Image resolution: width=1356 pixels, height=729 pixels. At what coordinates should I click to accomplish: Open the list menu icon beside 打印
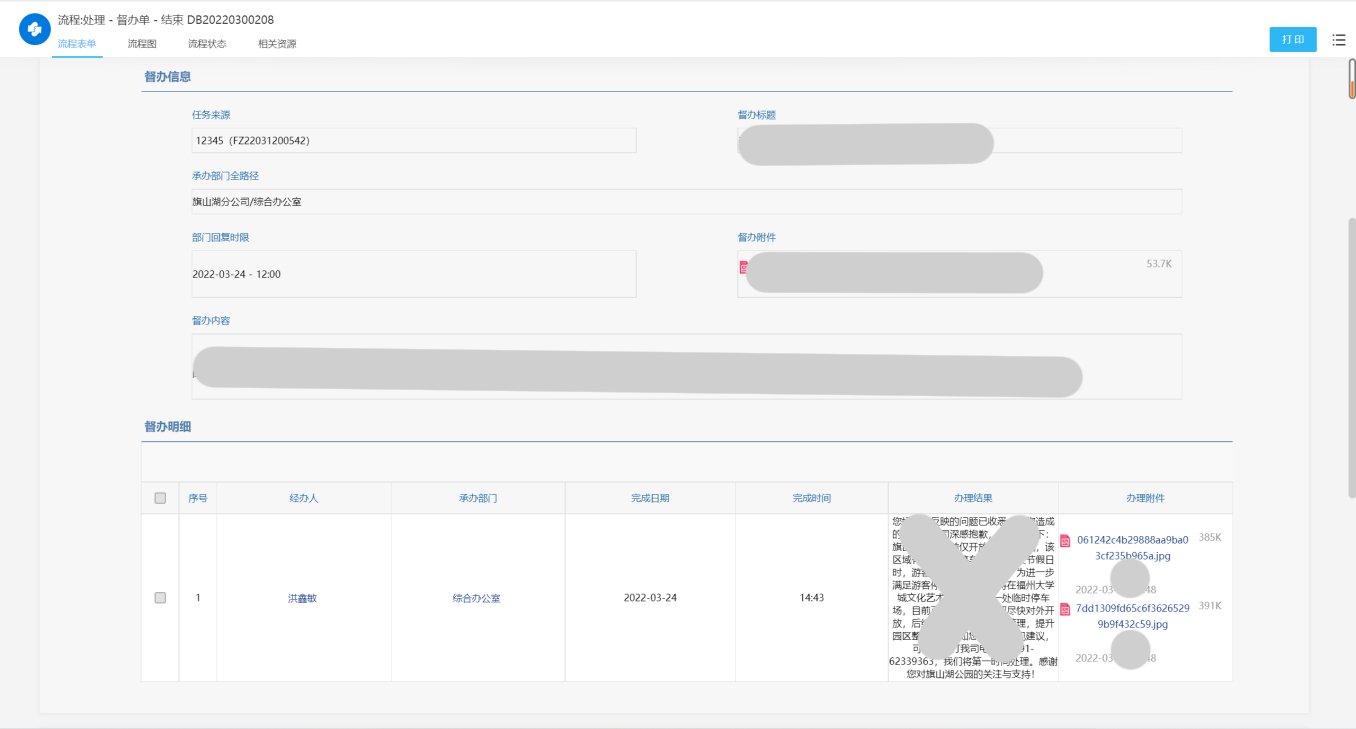1339,39
